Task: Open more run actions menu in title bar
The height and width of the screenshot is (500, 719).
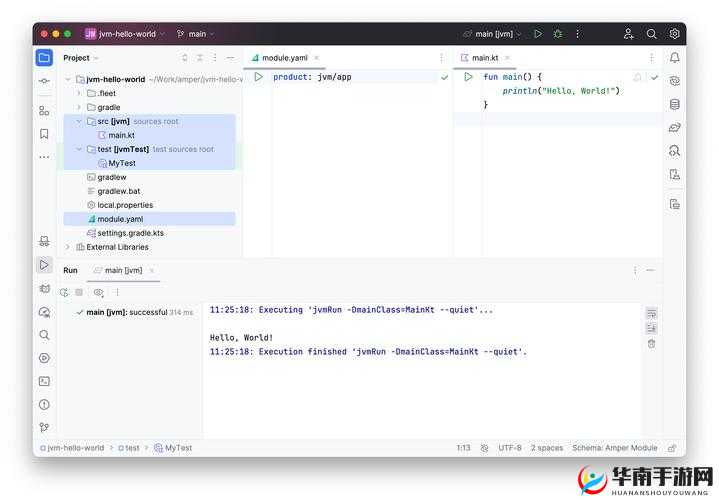Action: [x=577, y=34]
